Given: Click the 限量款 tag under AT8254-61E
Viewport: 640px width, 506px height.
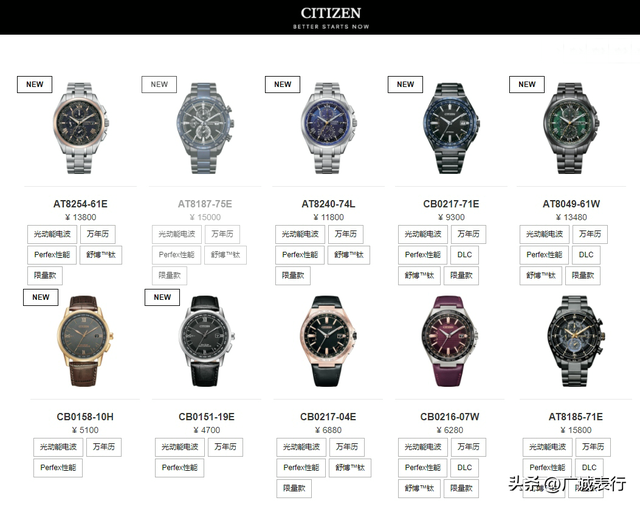Looking at the screenshot, I should click(45, 276).
